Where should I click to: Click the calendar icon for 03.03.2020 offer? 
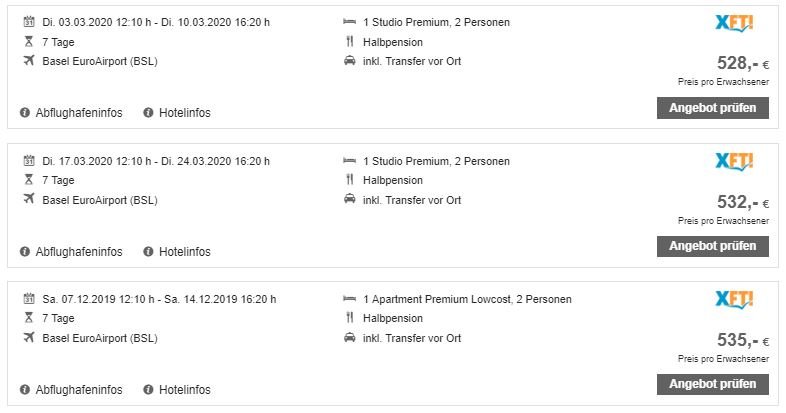[28, 22]
